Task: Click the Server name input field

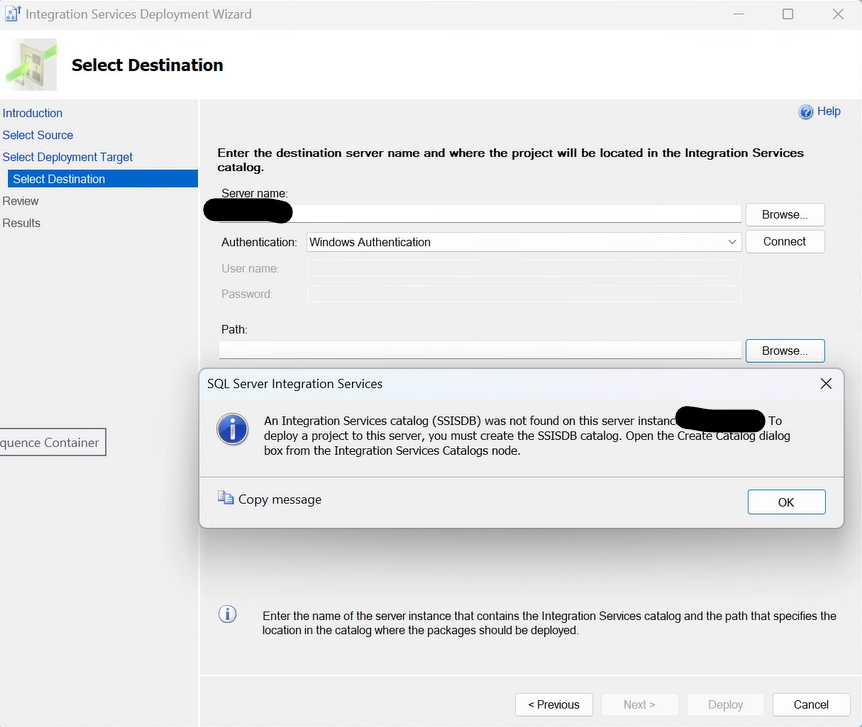Action: (x=480, y=214)
